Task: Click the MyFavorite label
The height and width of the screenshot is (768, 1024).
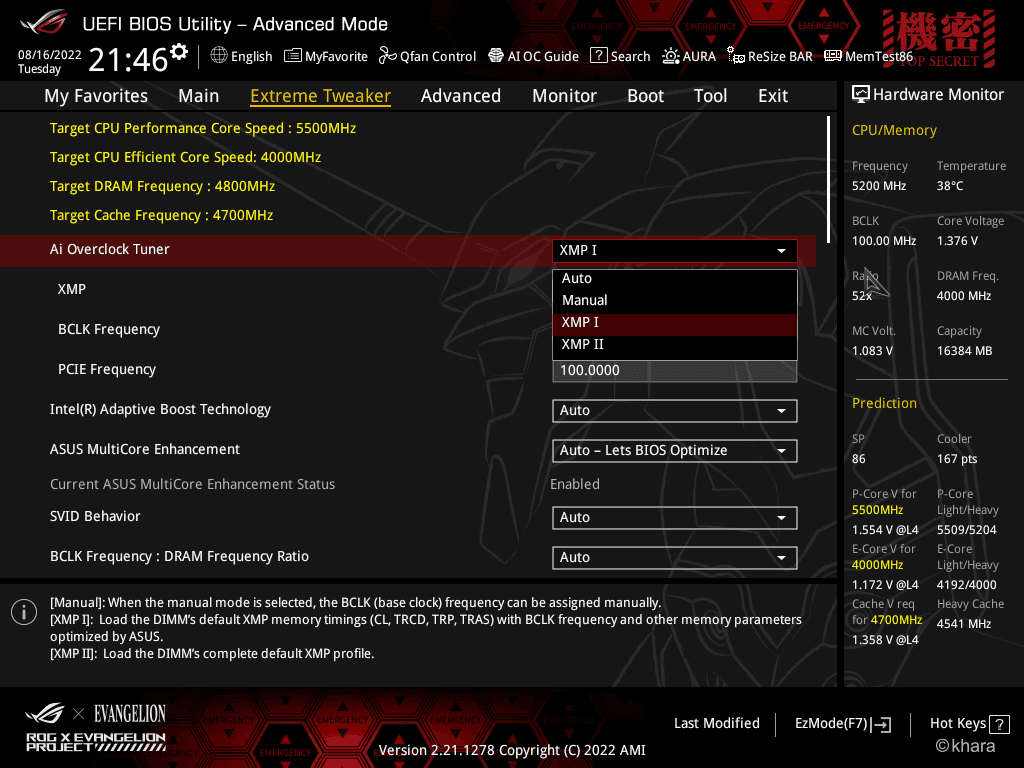Action: pyautogui.click(x=336, y=56)
